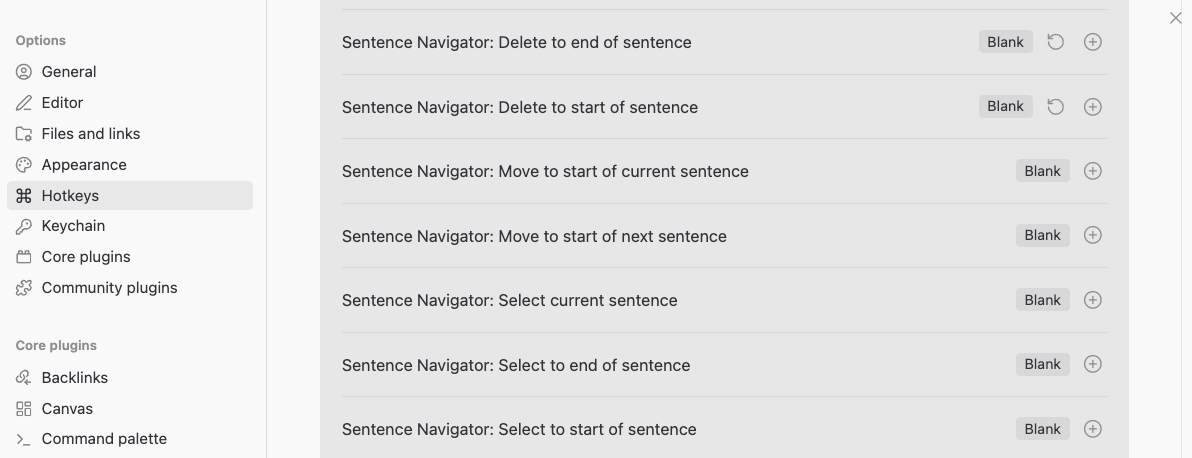1192x458 pixels.
Task: Open Backlinks plugin settings
Action: click(74, 378)
